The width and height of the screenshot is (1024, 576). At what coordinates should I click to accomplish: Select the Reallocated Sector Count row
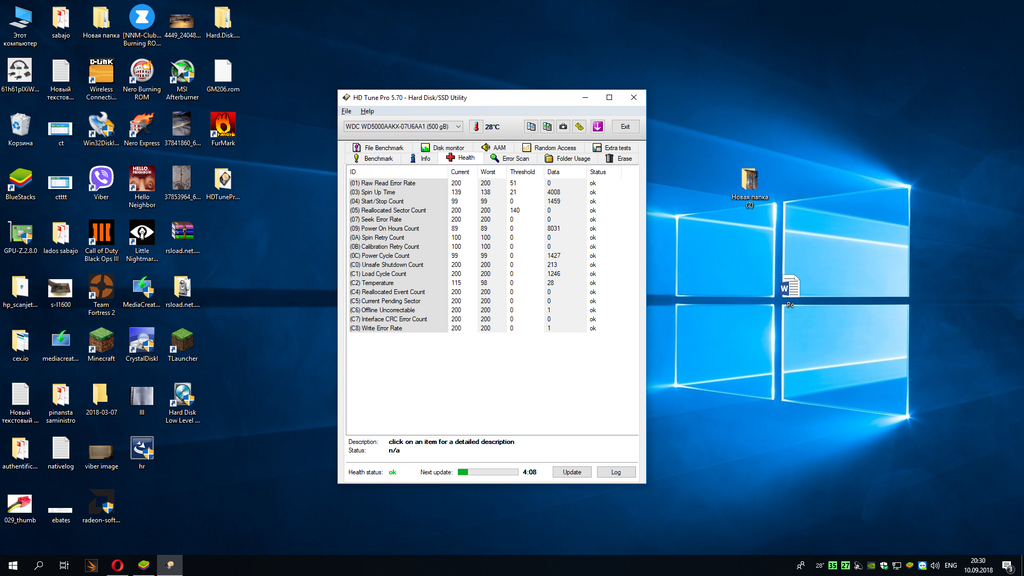click(388, 210)
